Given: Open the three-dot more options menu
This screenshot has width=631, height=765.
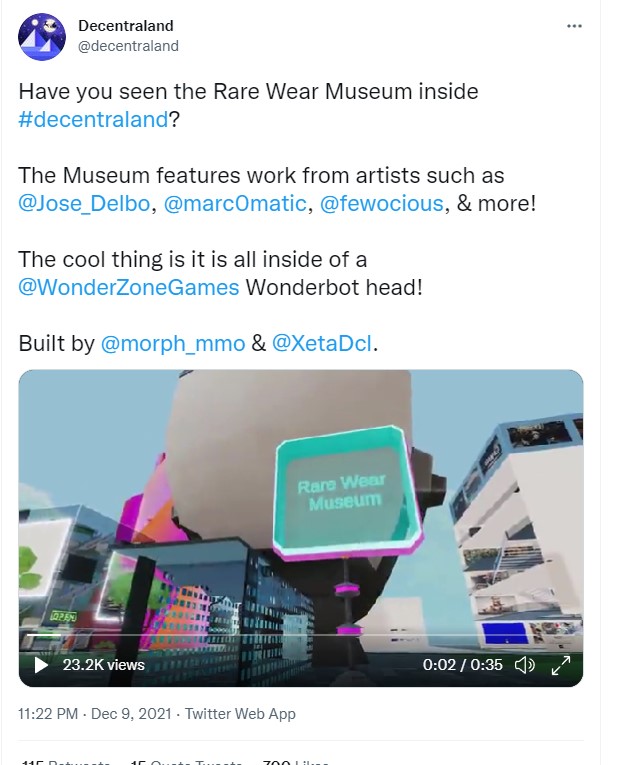Looking at the screenshot, I should [574, 26].
